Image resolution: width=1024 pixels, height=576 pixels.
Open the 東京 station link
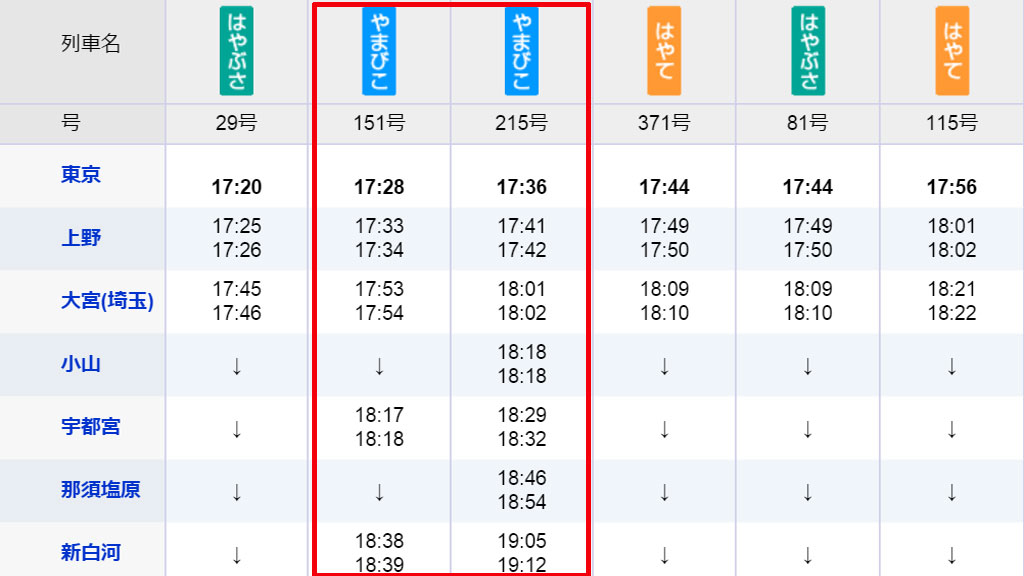tap(81, 174)
